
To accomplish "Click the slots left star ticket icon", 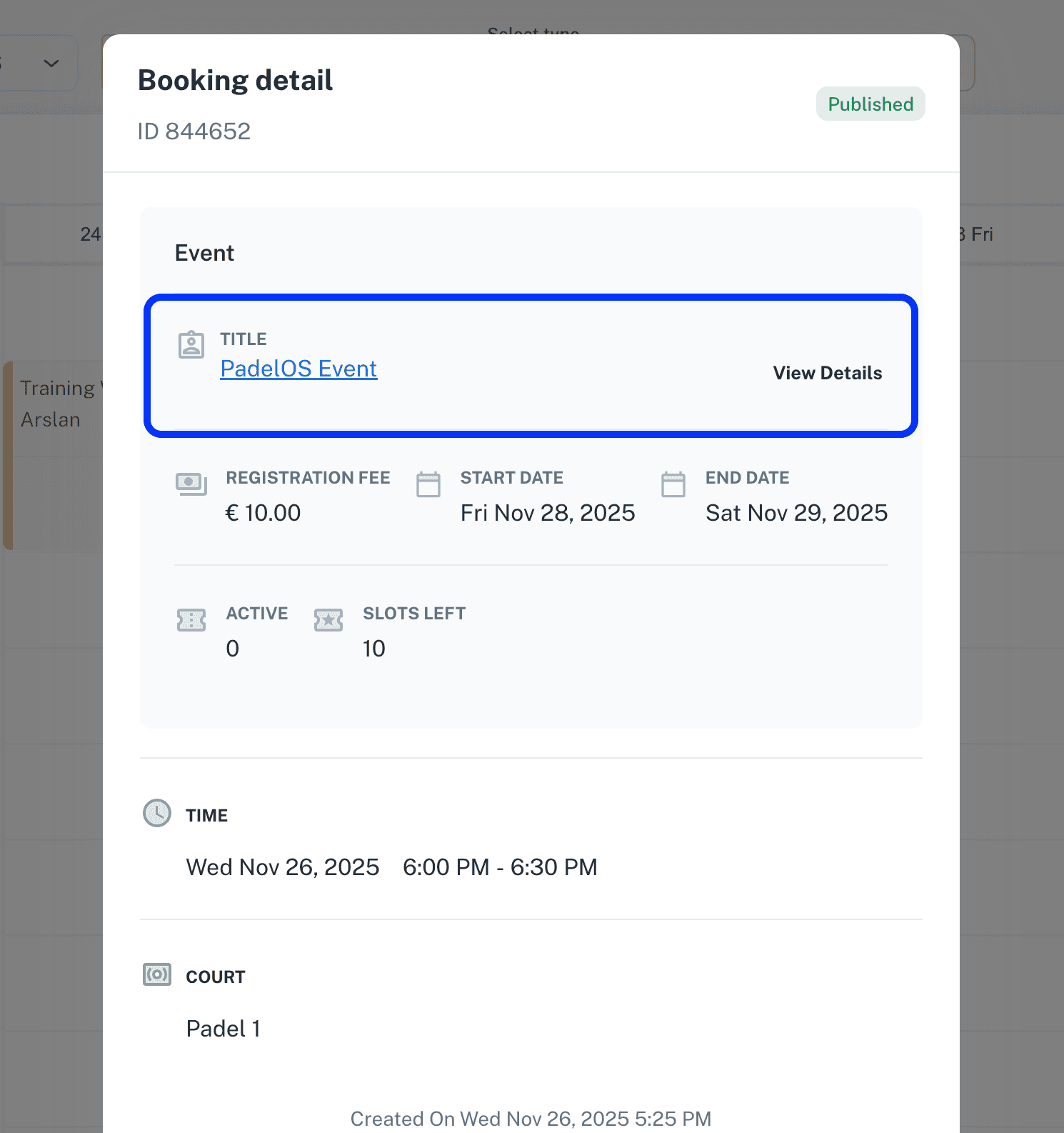I will tap(328, 619).
